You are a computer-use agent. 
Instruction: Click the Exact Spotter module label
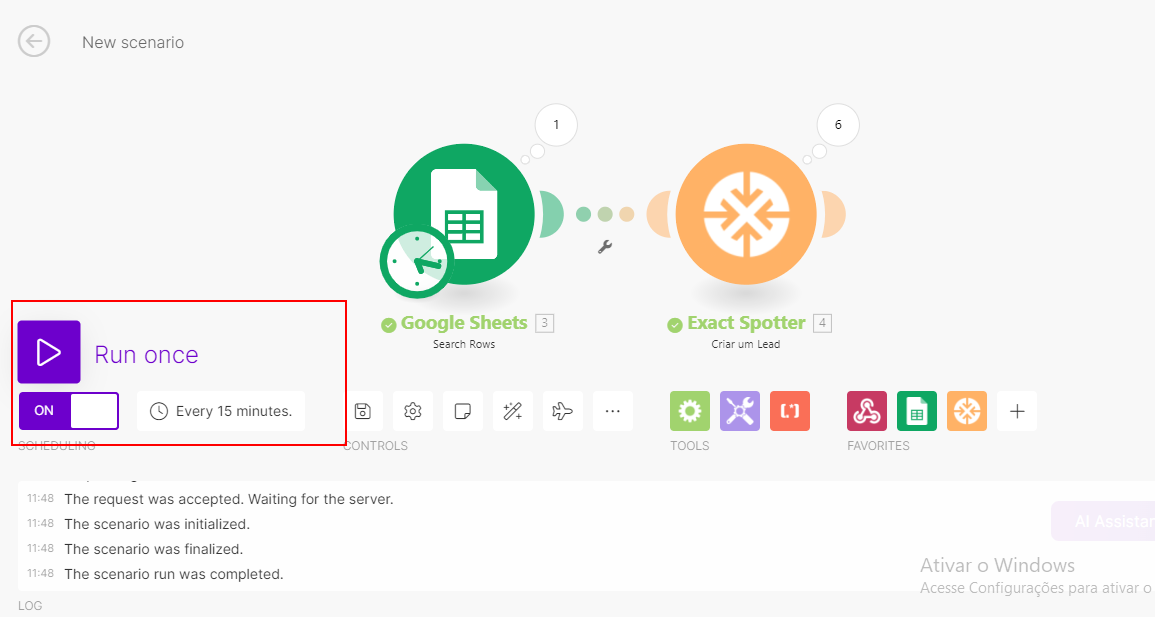click(x=746, y=323)
